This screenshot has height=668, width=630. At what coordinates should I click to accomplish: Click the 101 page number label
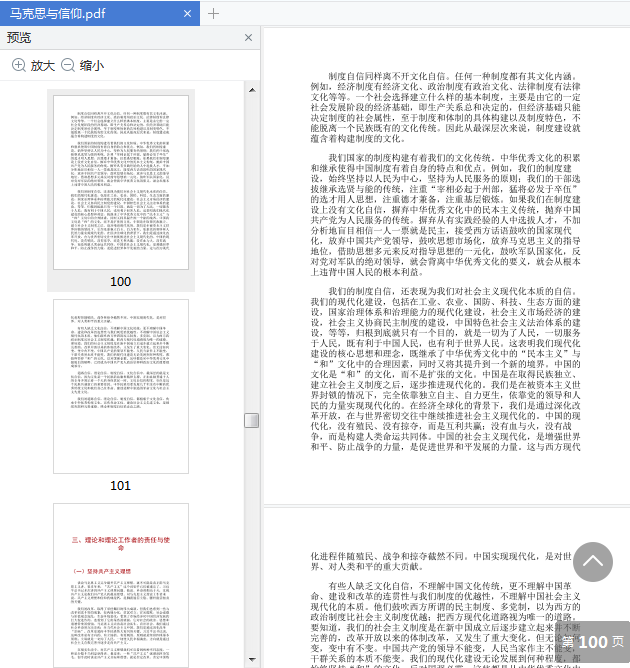[x=121, y=486]
